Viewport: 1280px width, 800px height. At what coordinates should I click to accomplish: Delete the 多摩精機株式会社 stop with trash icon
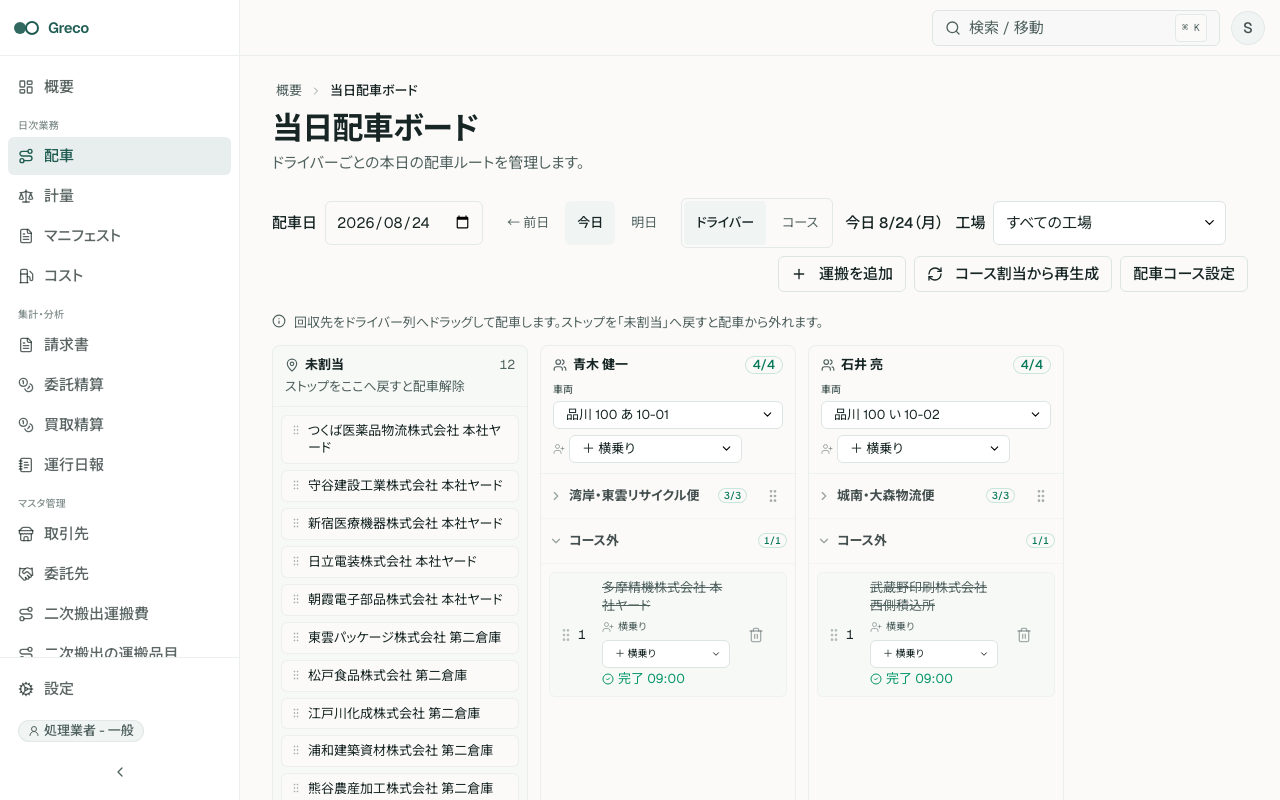[756, 635]
